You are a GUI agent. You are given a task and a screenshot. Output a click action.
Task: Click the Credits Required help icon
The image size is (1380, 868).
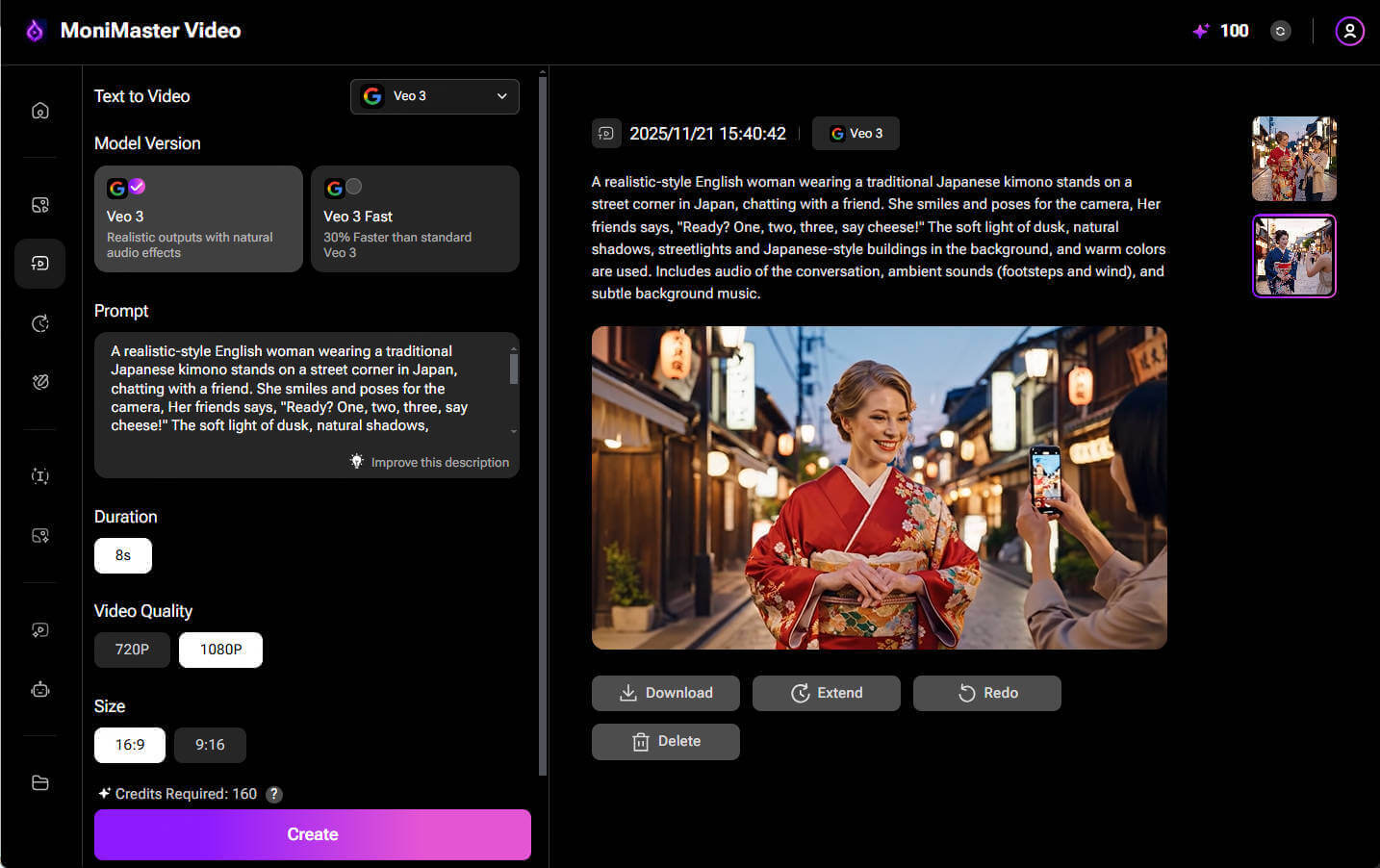click(274, 794)
